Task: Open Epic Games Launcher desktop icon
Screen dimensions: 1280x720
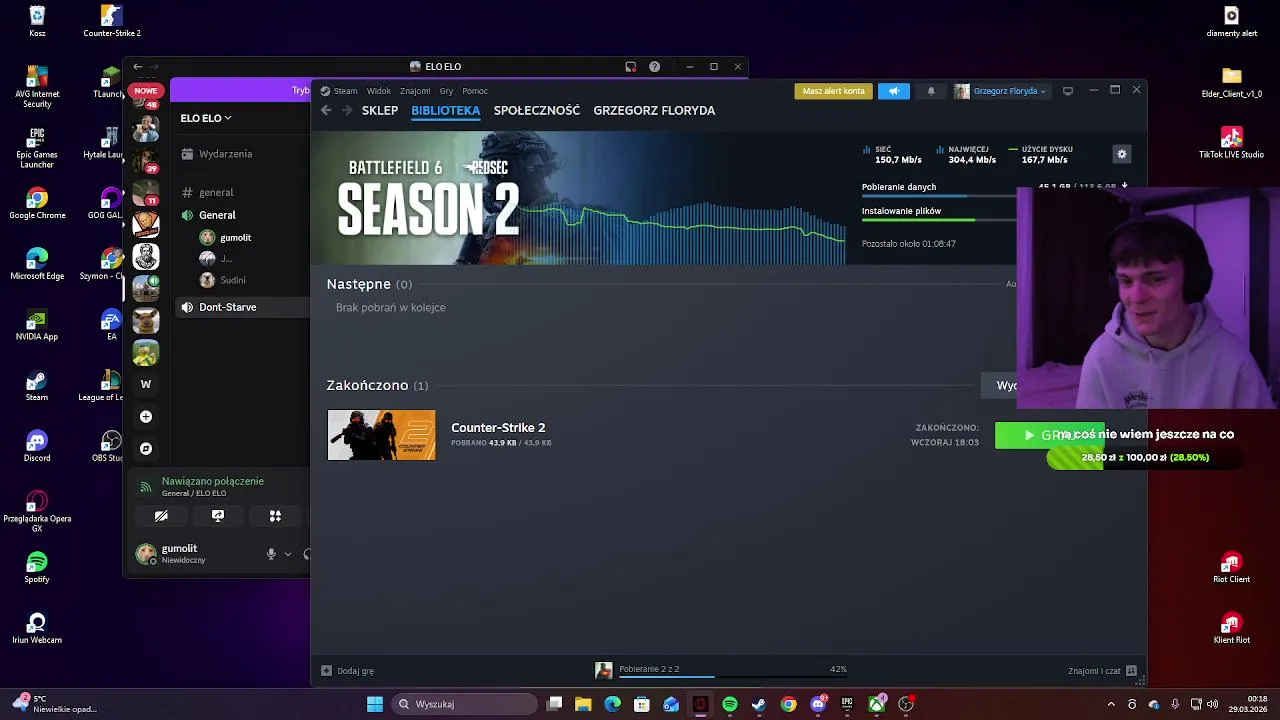Action: point(37,146)
